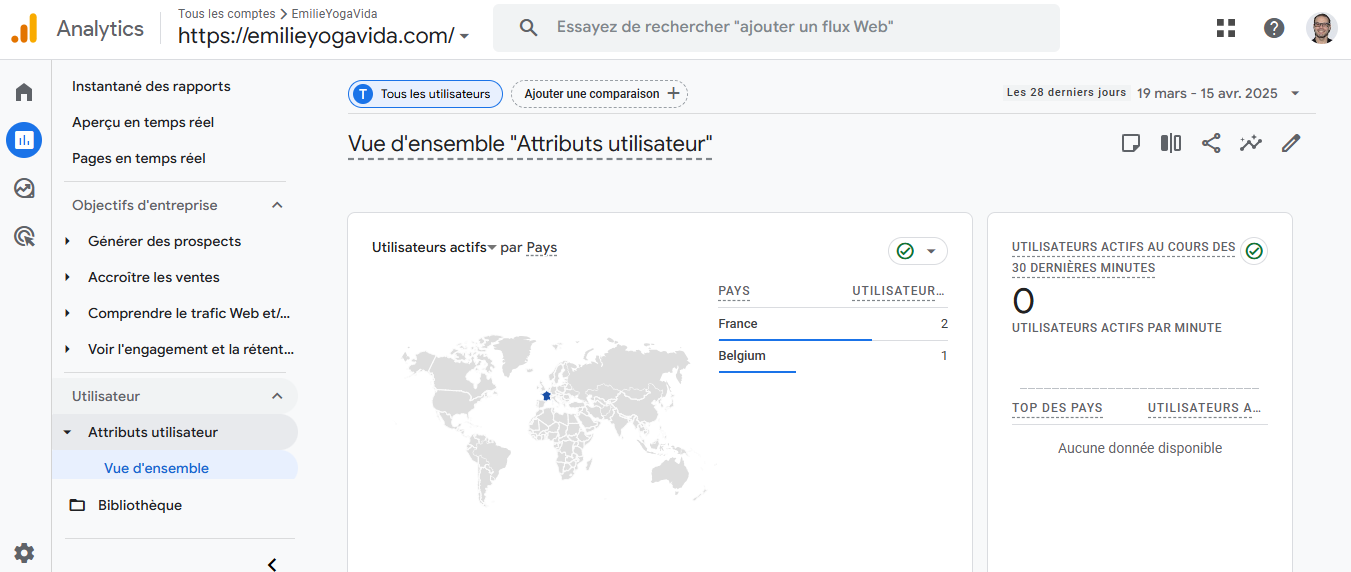Click France highlighted on the world map
This screenshot has width=1351, height=572.
[546, 396]
